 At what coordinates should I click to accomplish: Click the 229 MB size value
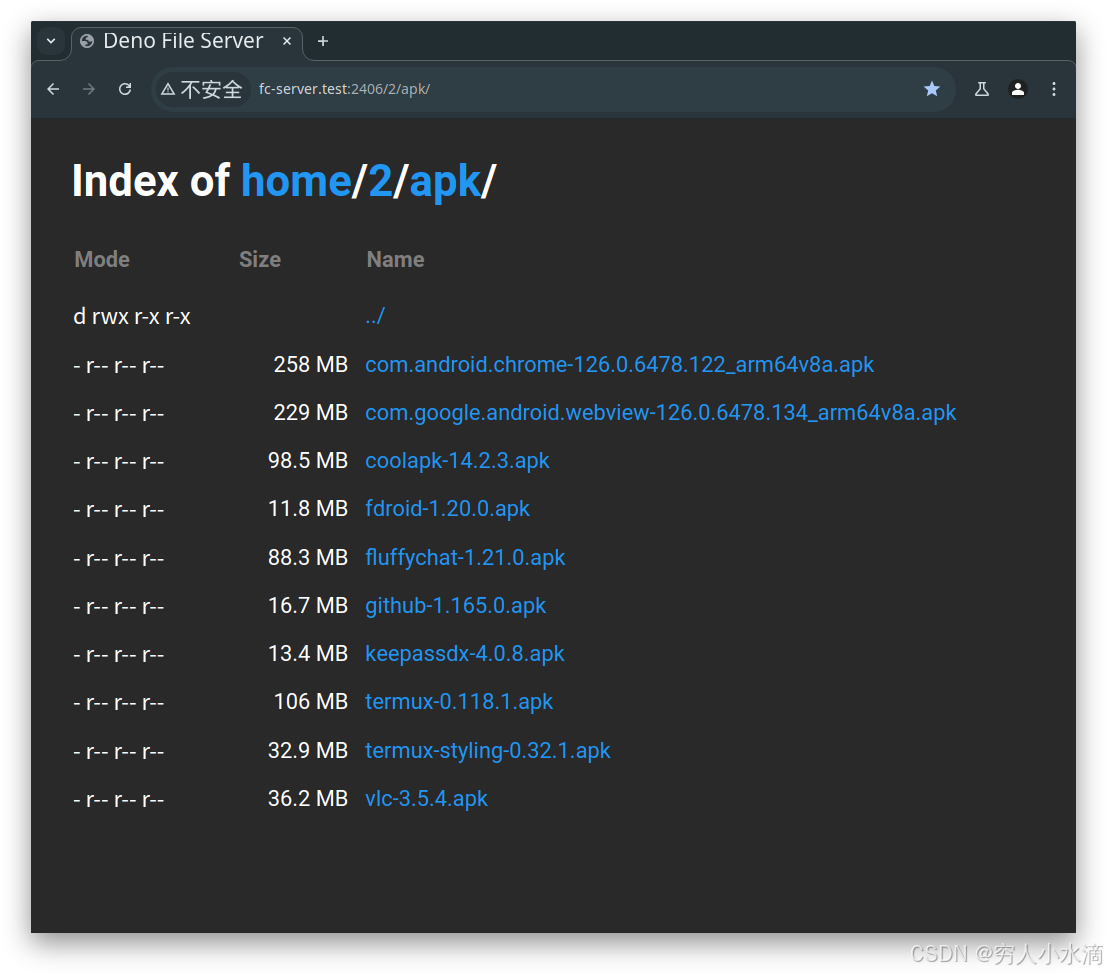311,413
